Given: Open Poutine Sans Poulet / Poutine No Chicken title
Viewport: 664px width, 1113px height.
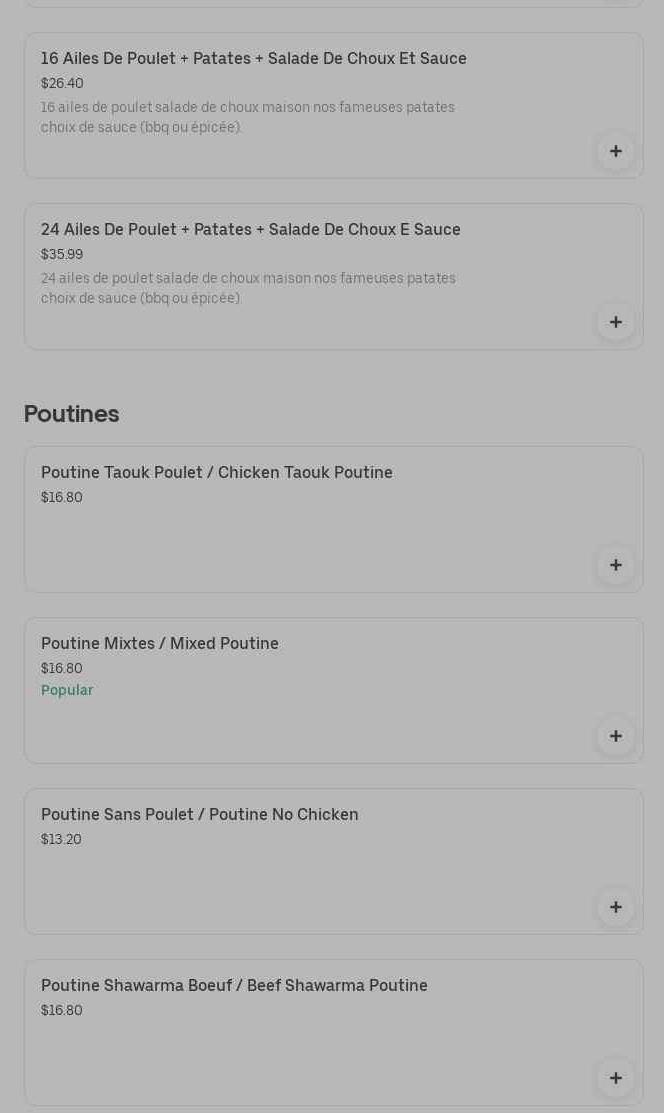Looking at the screenshot, I should pos(199,815).
